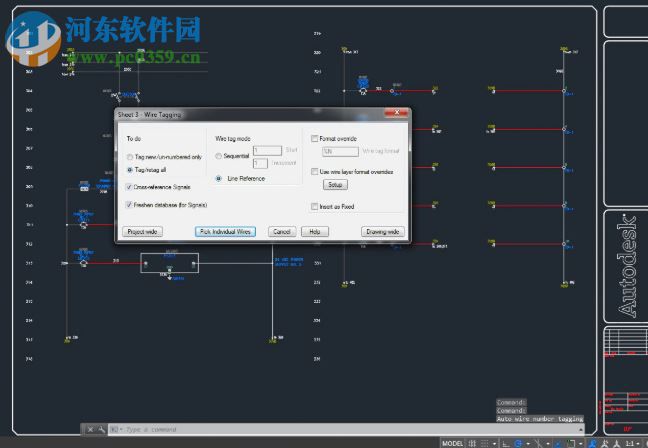Enable Use wire layer format overrides
This screenshot has width=648, height=448.
tap(314, 171)
